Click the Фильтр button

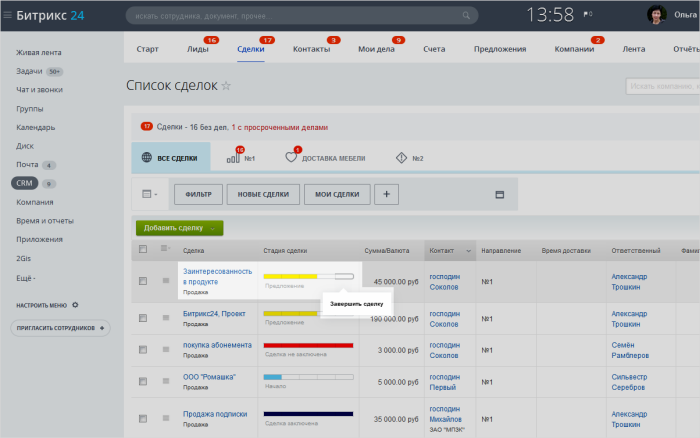pos(199,194)
